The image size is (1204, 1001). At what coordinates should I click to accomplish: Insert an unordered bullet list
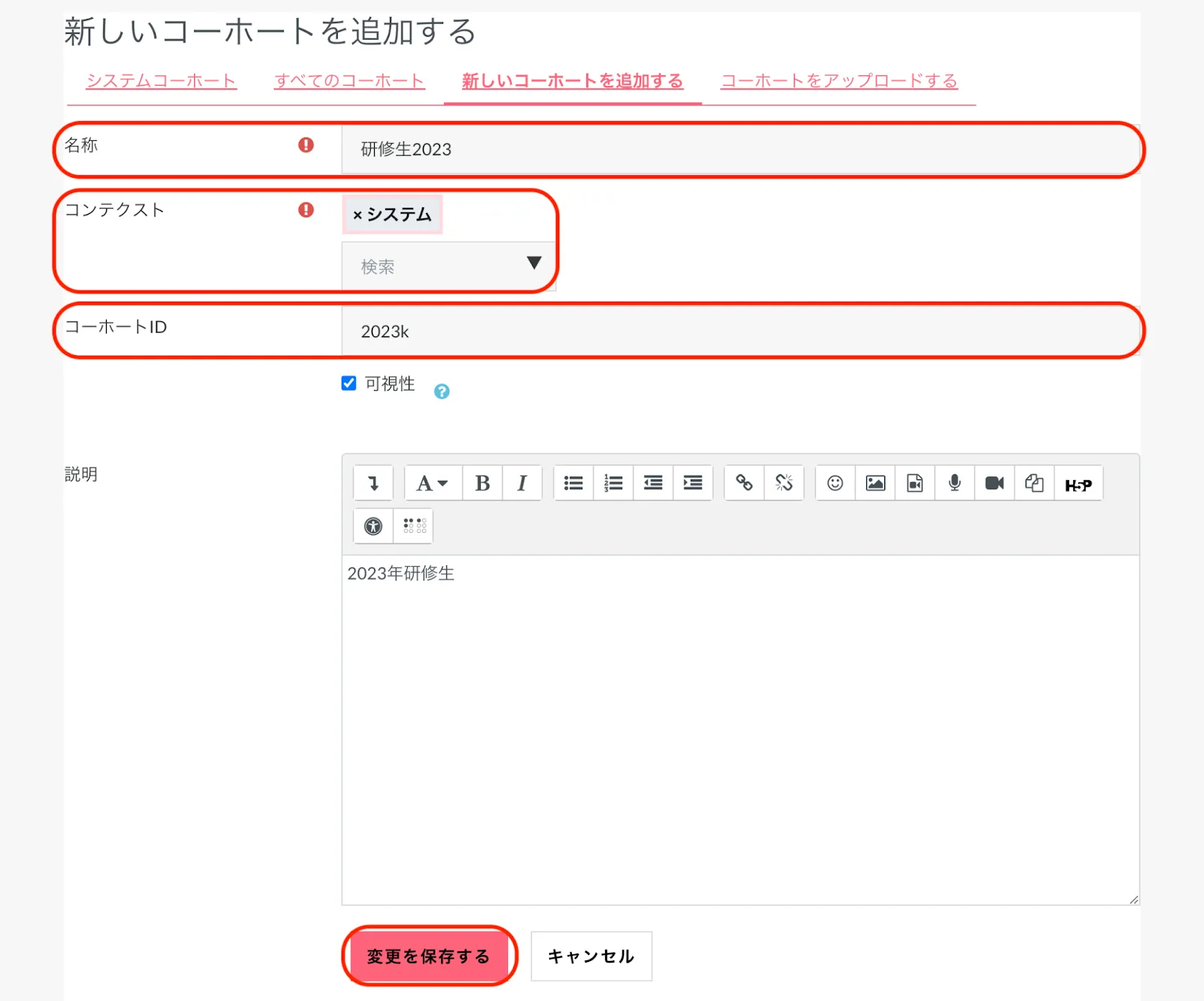tap(573, 483)
